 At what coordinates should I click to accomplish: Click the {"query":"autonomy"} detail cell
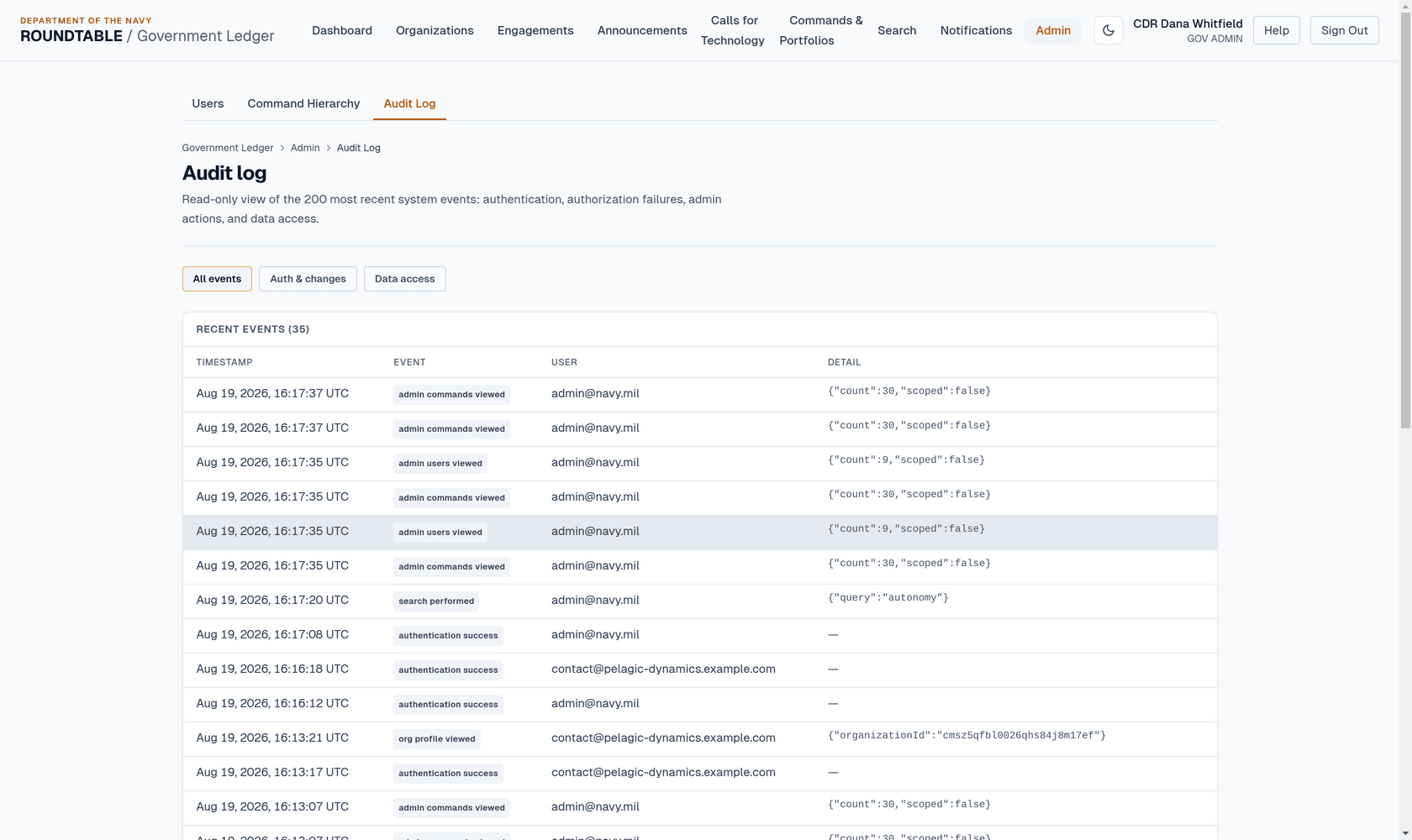point(888,597)
